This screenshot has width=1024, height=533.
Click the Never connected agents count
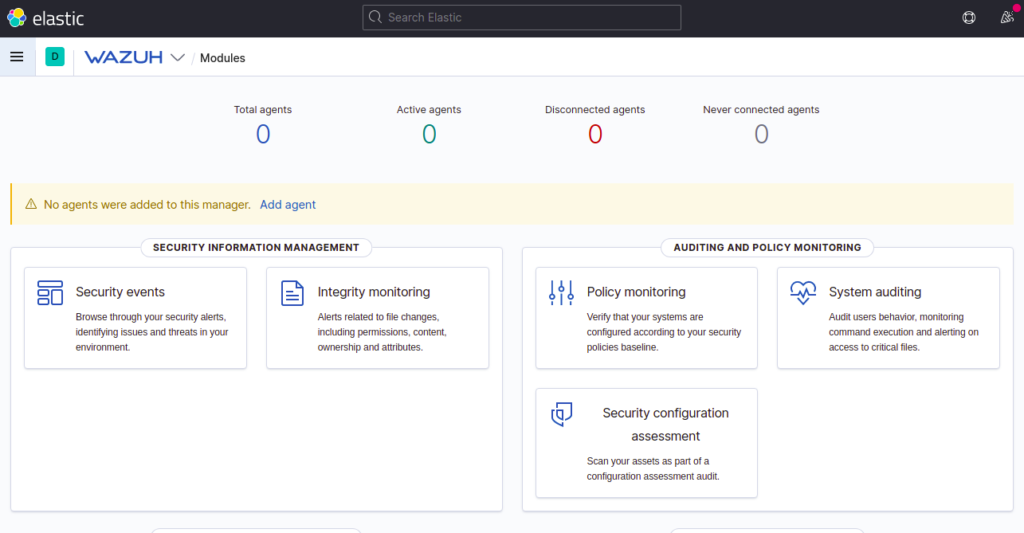click(x=761, y=135)
